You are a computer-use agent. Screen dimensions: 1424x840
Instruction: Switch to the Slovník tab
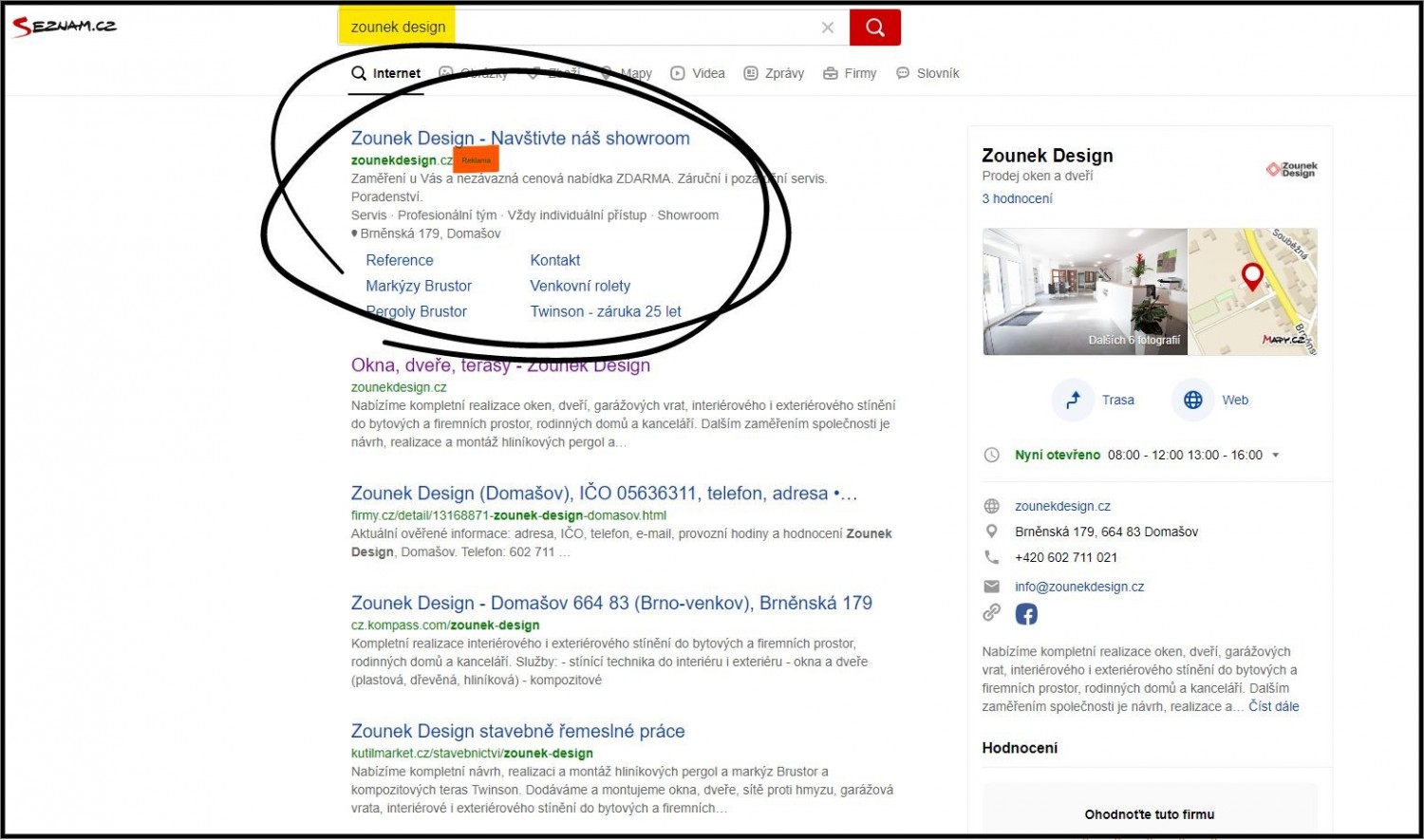(x=927, y=73)
